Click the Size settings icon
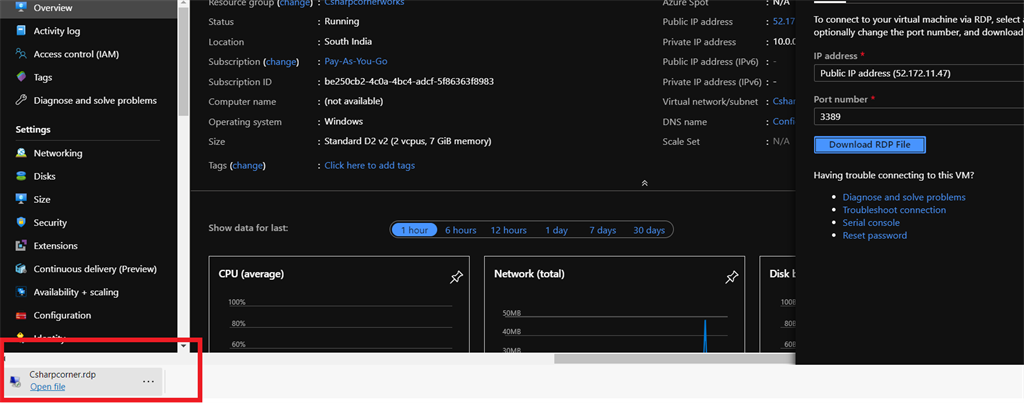 click(x=22, y=199)
